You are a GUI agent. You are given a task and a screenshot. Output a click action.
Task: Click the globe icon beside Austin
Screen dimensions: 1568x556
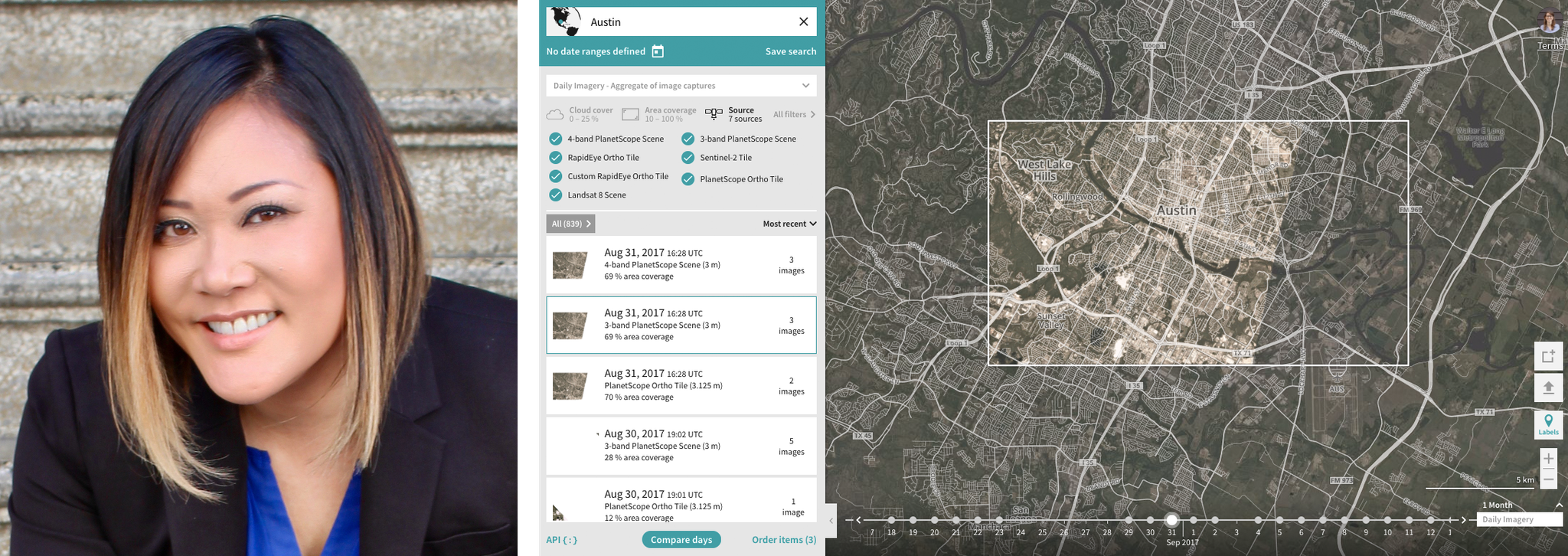click(567, 21)
